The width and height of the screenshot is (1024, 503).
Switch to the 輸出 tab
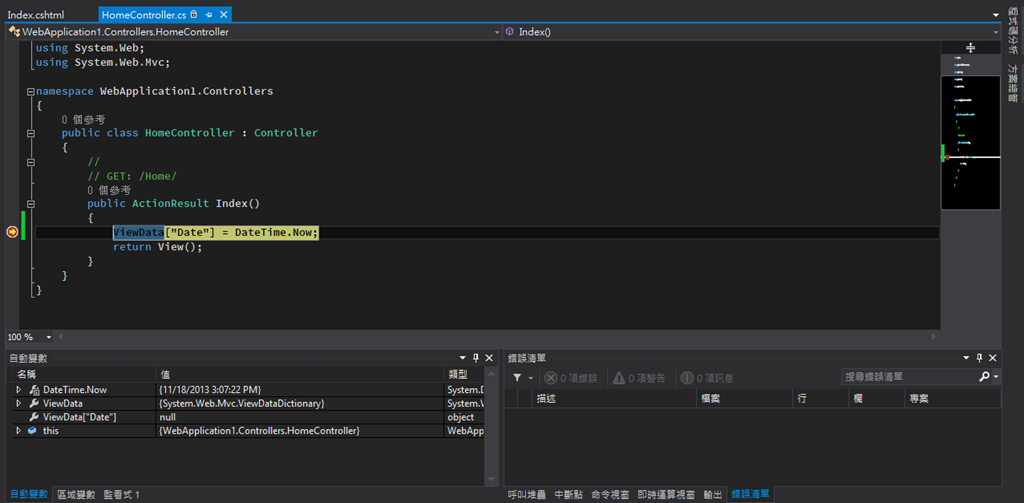712,495
